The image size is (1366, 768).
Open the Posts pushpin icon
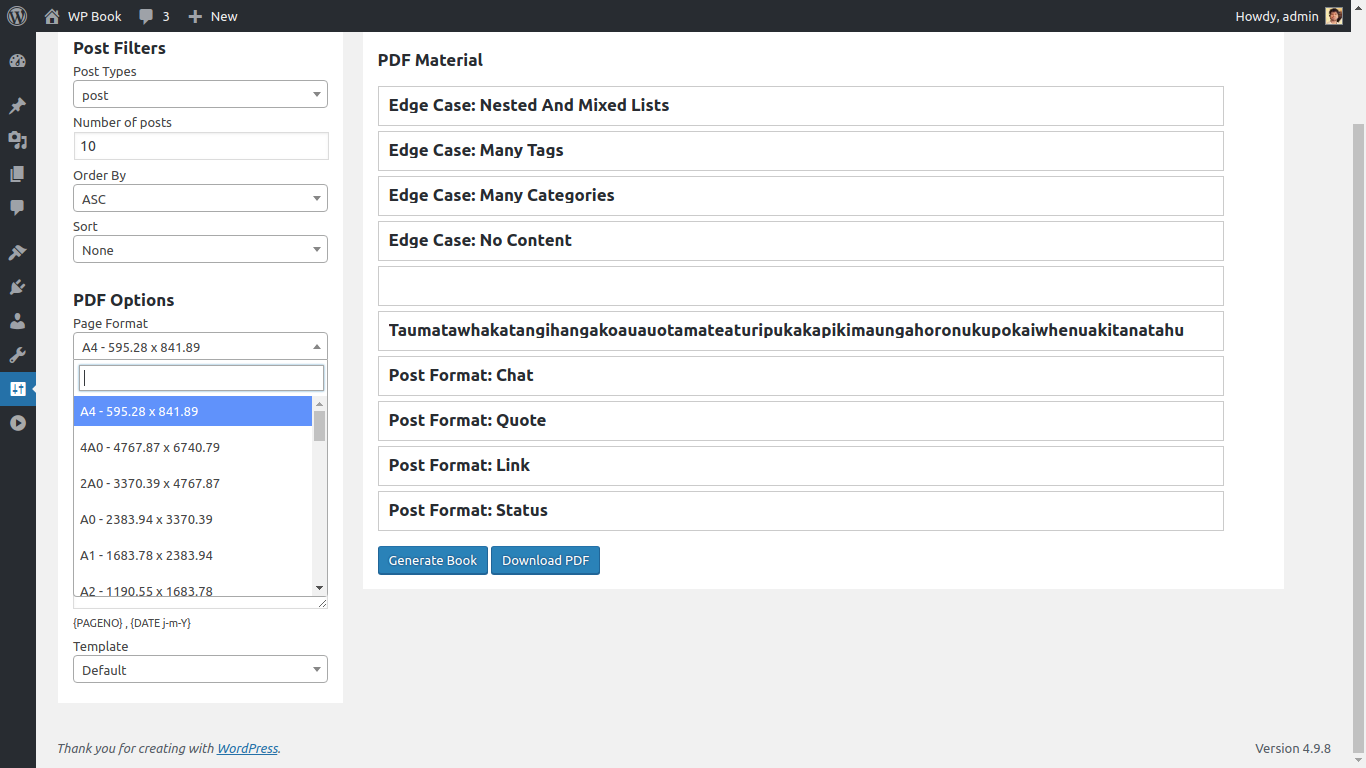click(17, 106)
